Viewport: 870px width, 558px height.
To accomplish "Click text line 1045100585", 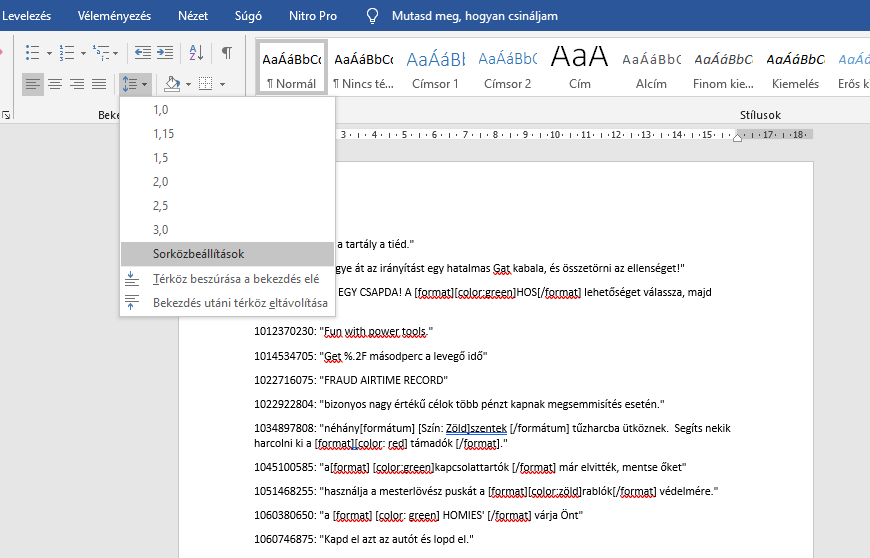I will click(x=471, y=467).
